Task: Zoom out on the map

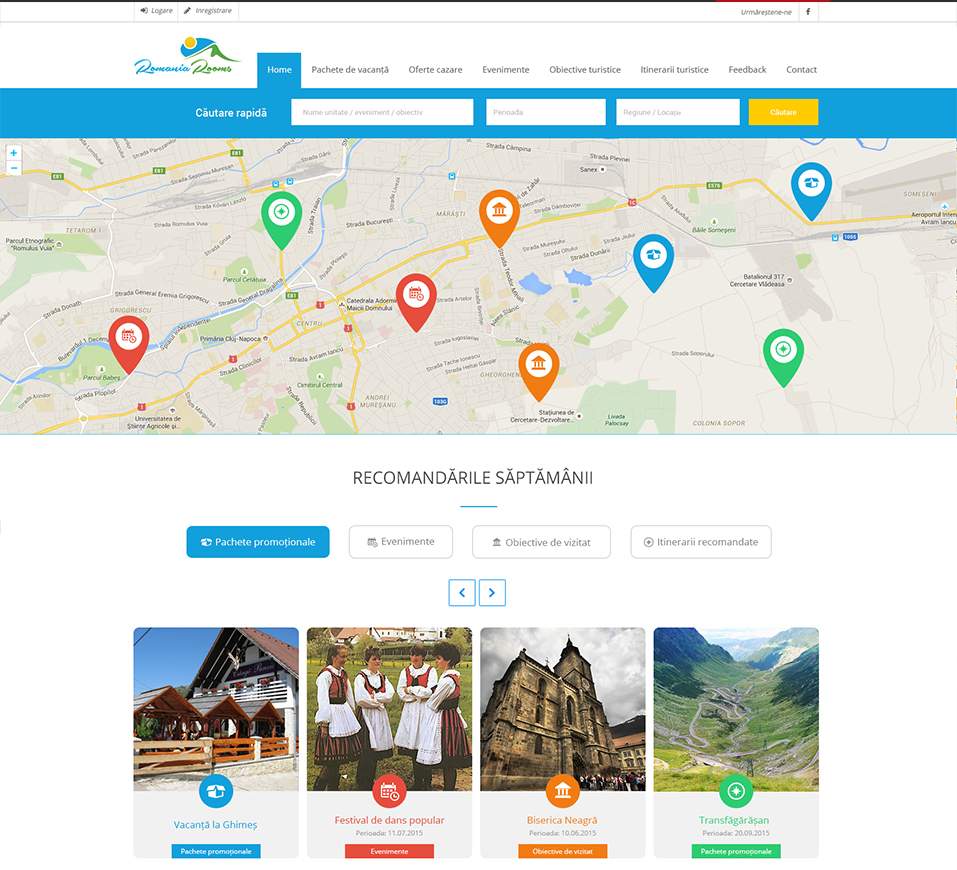Action: tap(13, 168)
